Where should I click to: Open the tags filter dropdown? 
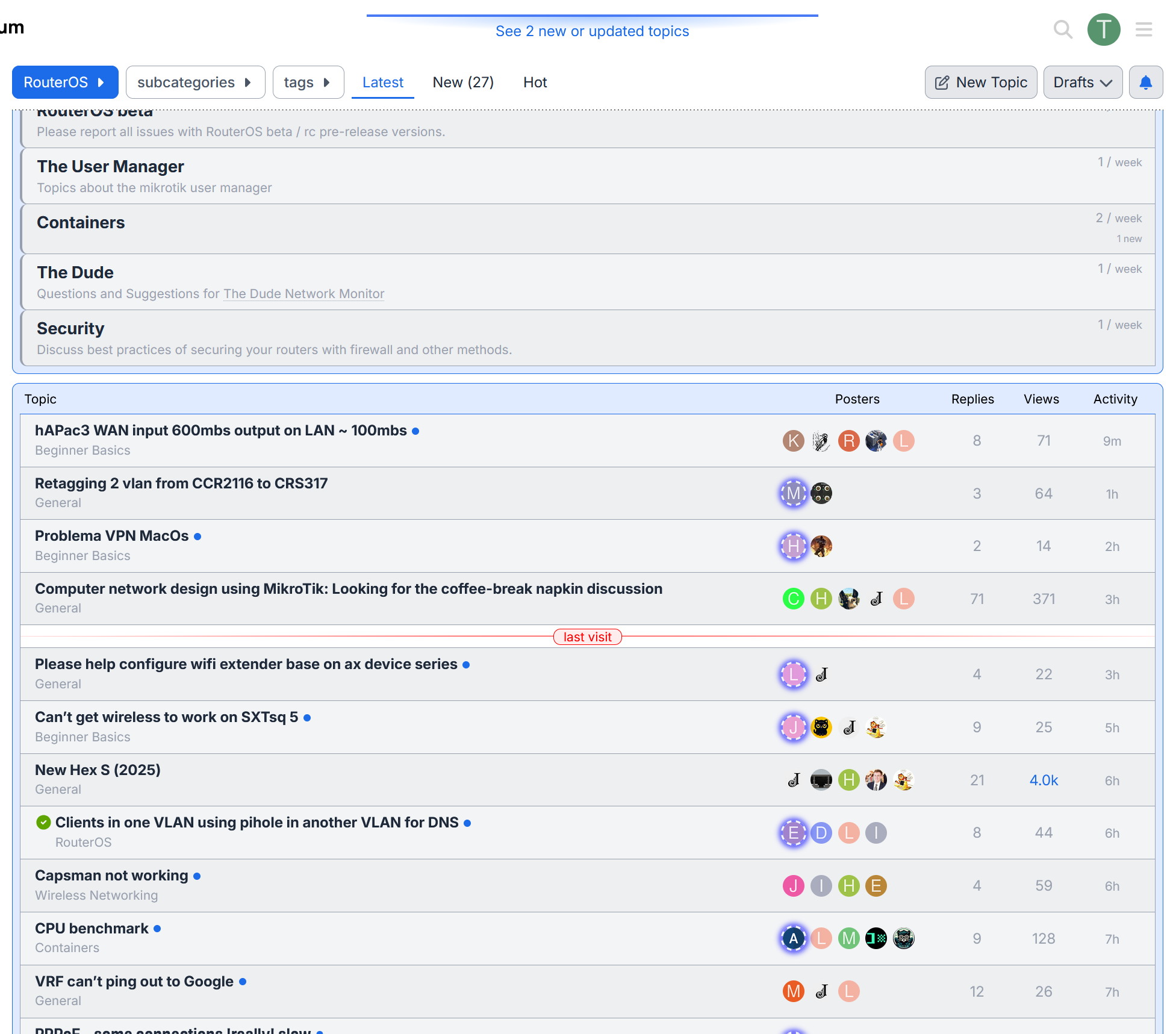pos(308,83)
